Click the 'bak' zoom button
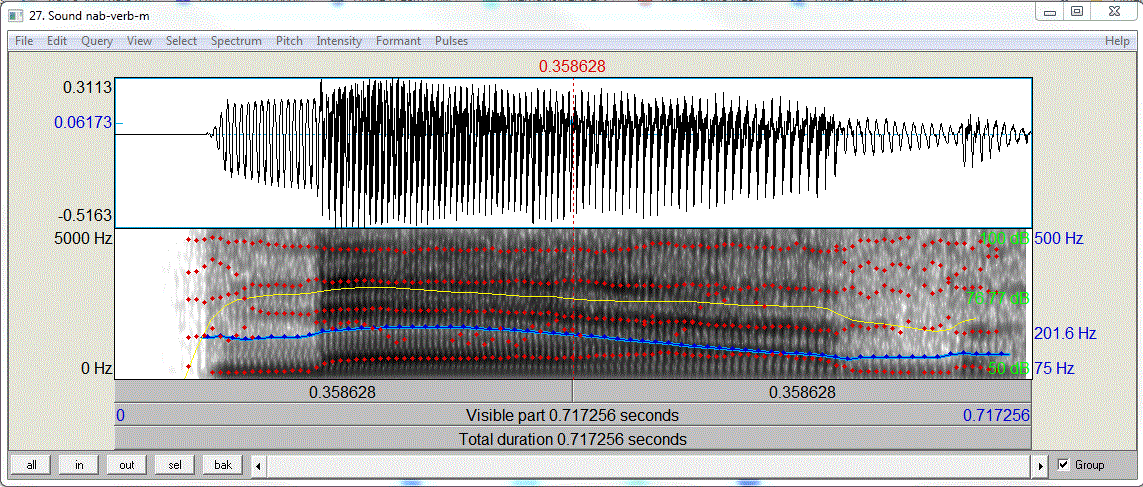Viewport: 1143px width, 487px height. pyautogui.click(x=223, y=464)
